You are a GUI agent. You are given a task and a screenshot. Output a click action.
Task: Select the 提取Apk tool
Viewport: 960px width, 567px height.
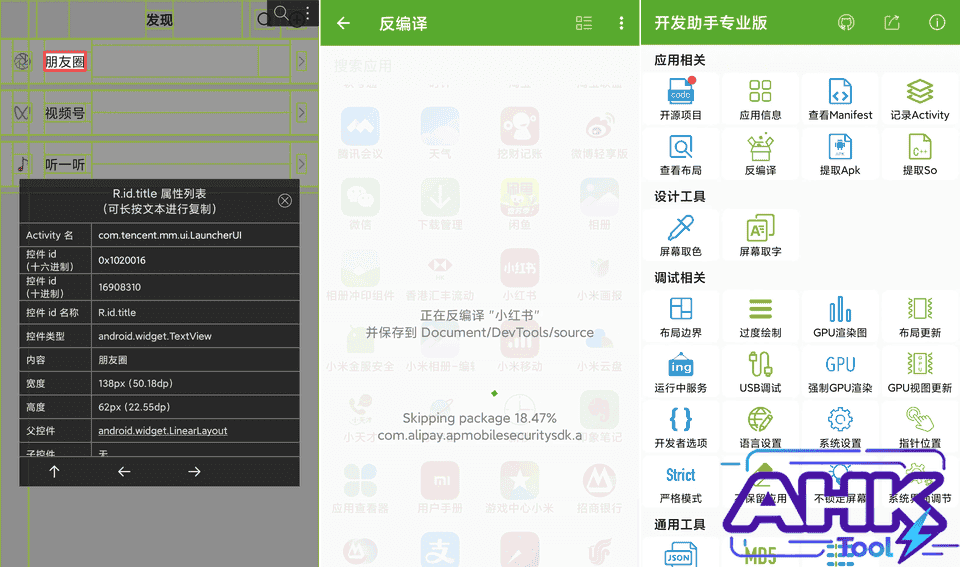pyautogui.click(x=840, y=154)
